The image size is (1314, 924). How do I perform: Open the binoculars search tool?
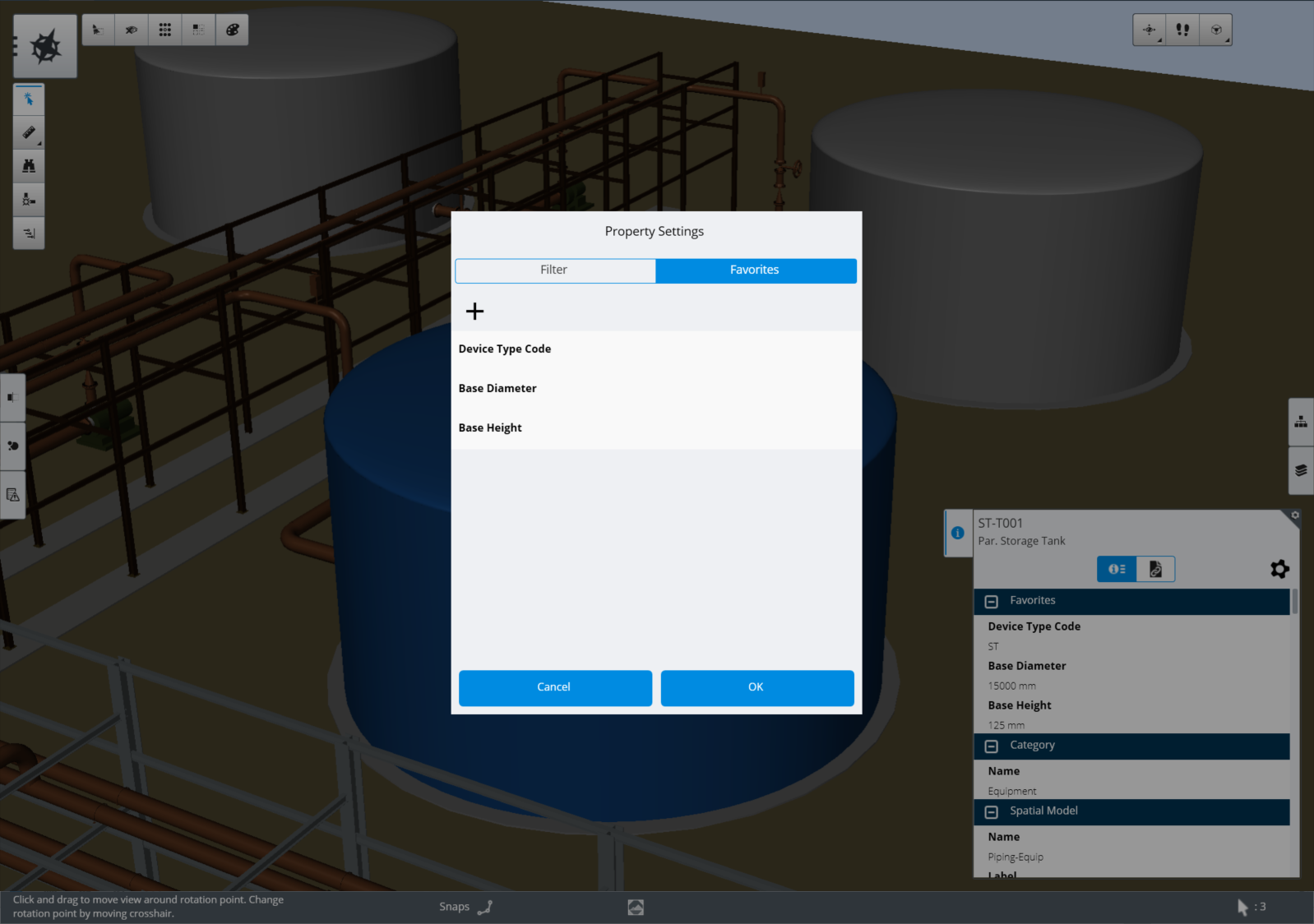point(29,166)
